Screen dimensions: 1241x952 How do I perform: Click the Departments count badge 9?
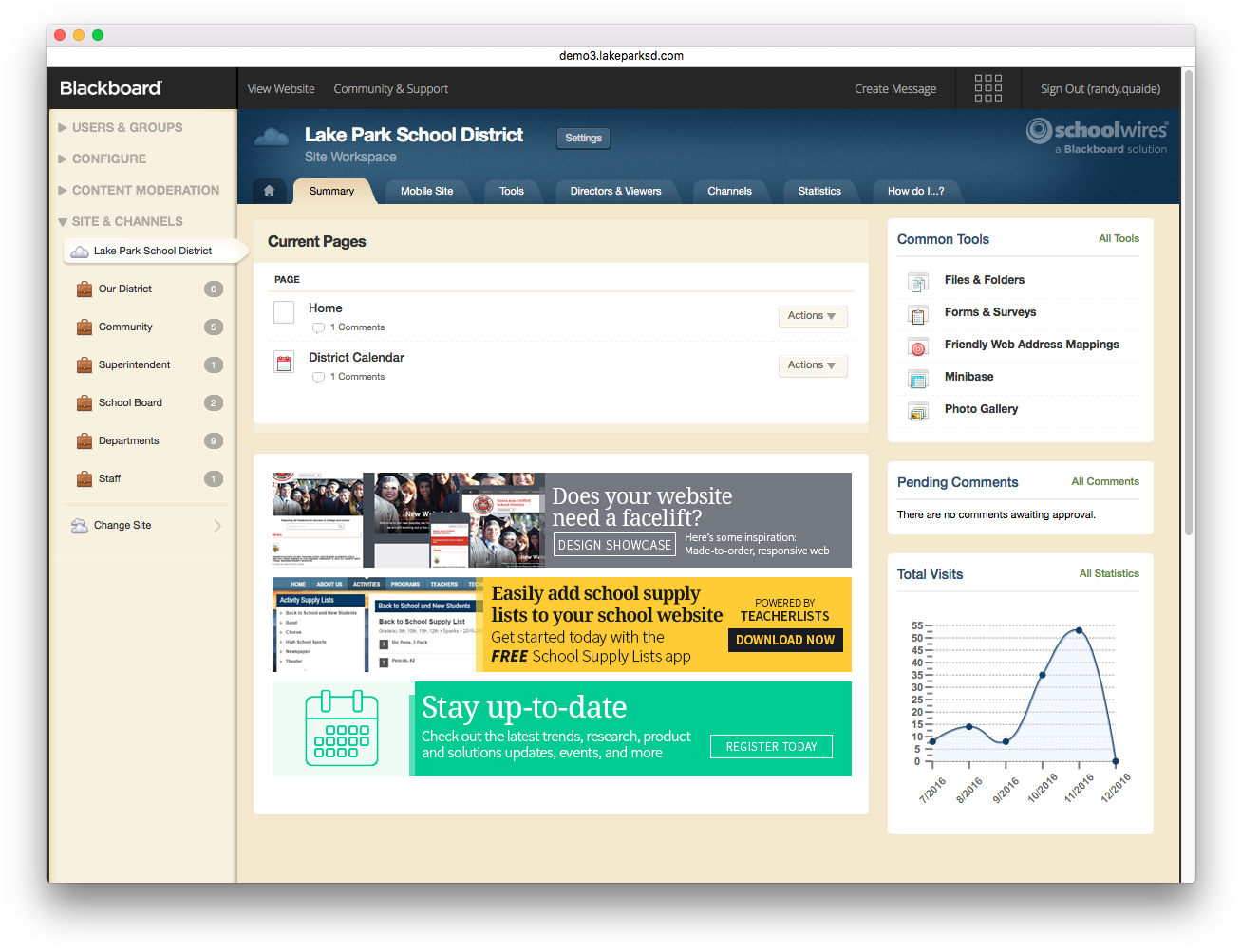(x=214, y=440)
